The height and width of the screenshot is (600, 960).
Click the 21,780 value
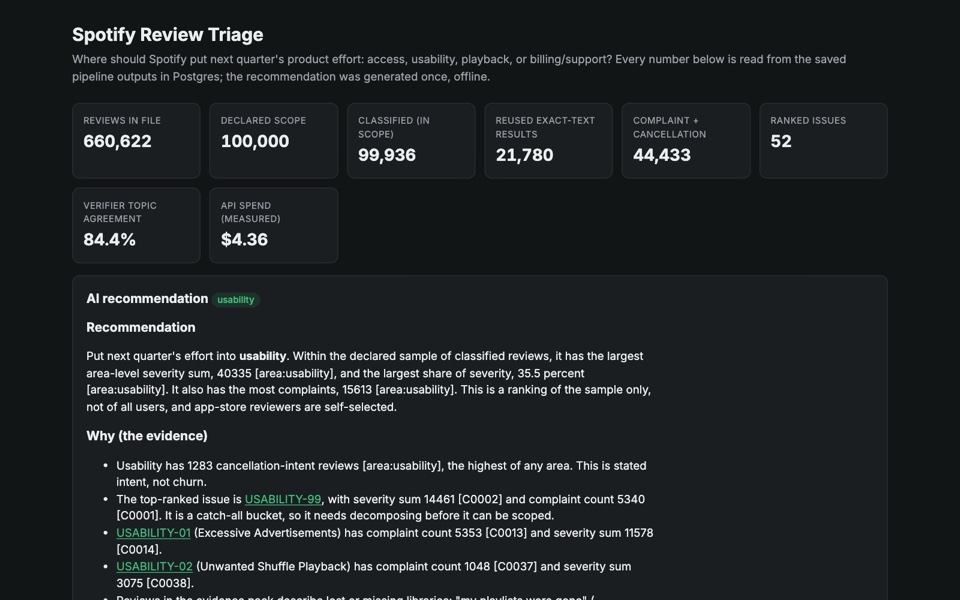click(524, 156)
